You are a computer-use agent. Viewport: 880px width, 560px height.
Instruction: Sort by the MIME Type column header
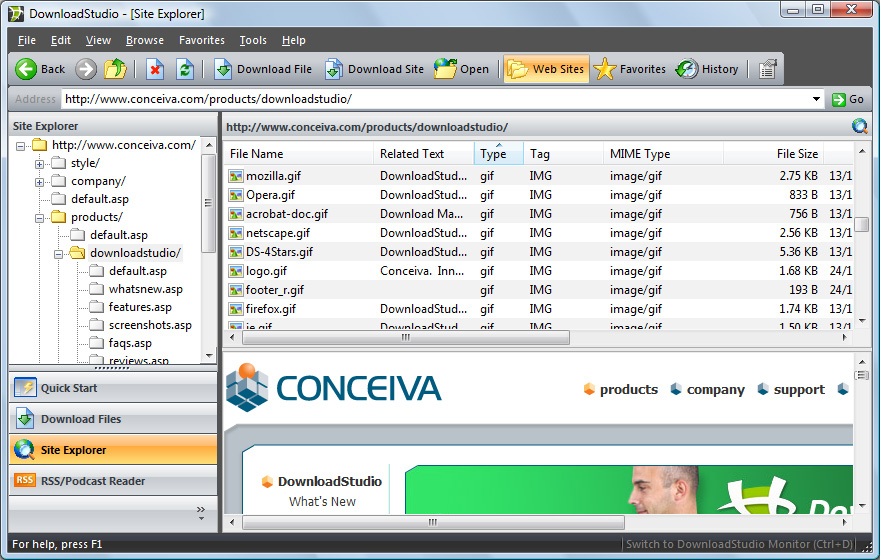[x=663, y=154]
